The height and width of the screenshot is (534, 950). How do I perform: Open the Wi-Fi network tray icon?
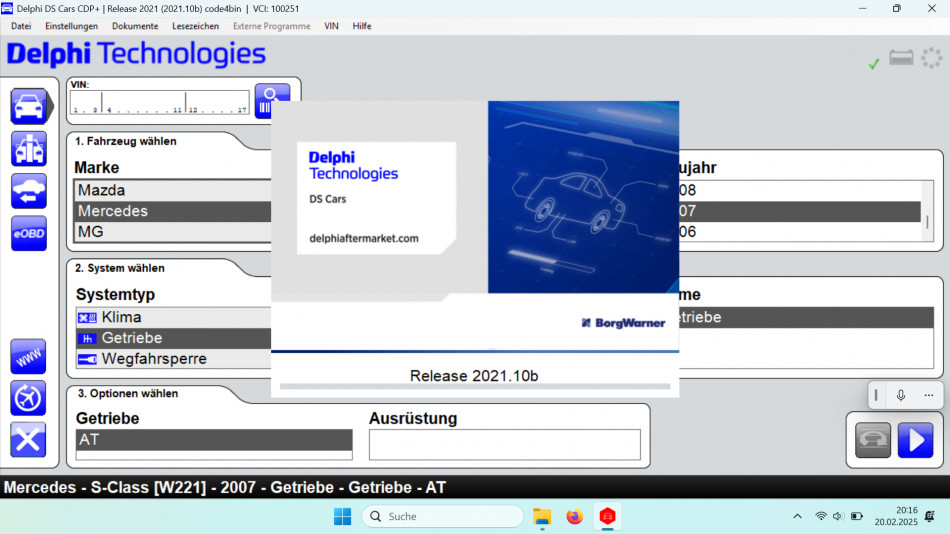(821, 516)
